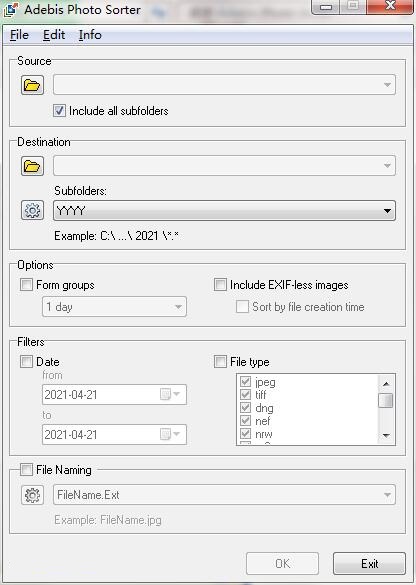This screenshot has height=585, width=416.
Task: Browse for Destination folder icon
Action: (32, 166)
